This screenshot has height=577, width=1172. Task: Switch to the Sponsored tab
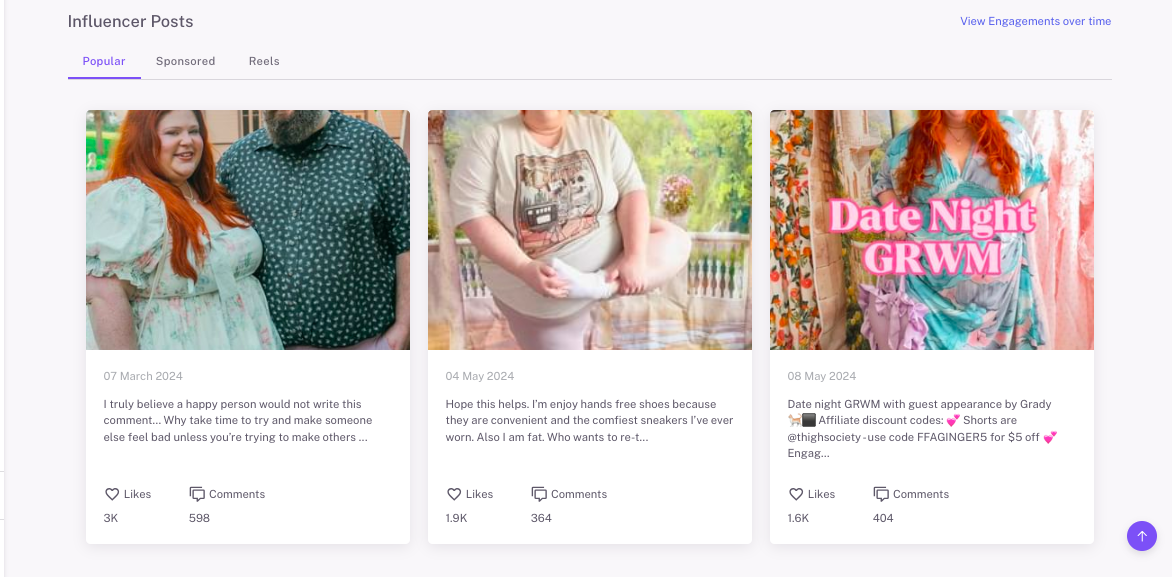pos(185,61)
